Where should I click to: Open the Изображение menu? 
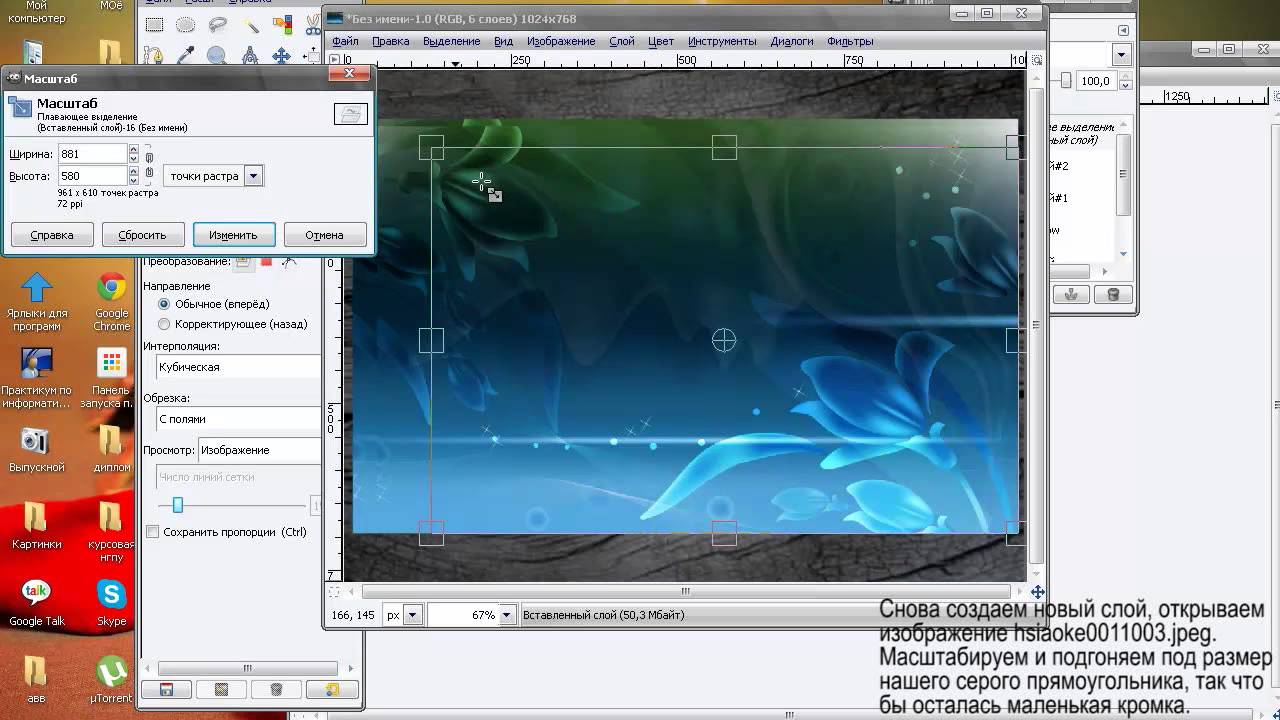pyautogui.click(x=561, y=41)
